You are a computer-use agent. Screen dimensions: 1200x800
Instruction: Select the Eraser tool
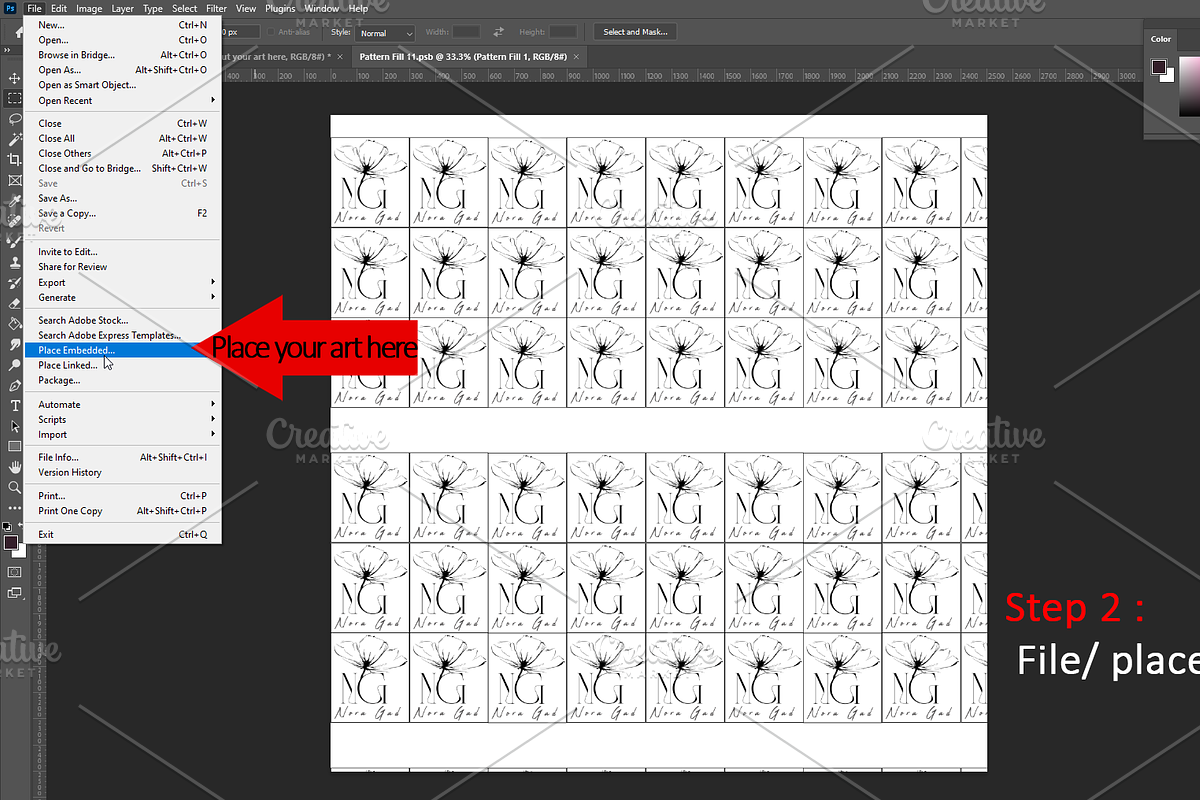point(14,303)
